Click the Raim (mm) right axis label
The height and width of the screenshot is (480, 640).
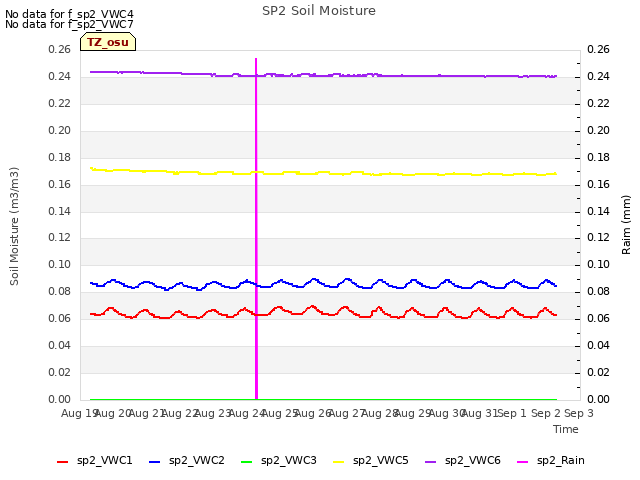(x=626, y=225)
